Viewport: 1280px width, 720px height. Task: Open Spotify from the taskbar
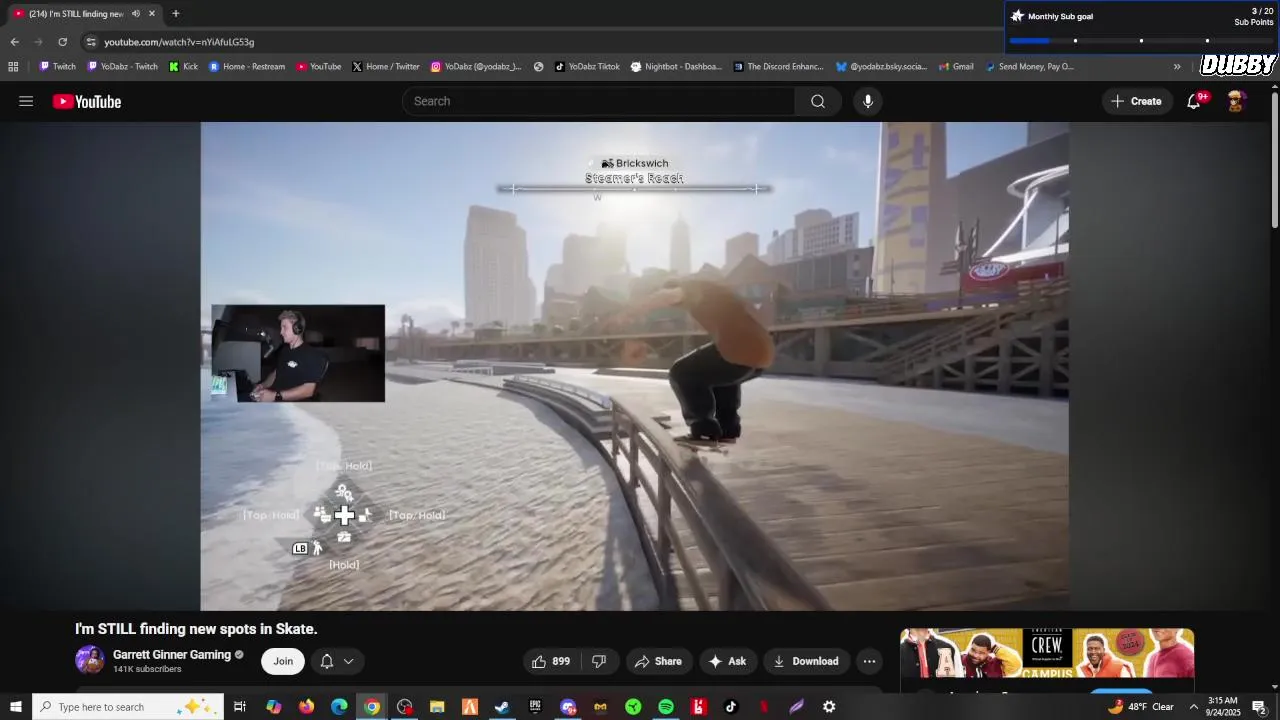tap(666, 707)
